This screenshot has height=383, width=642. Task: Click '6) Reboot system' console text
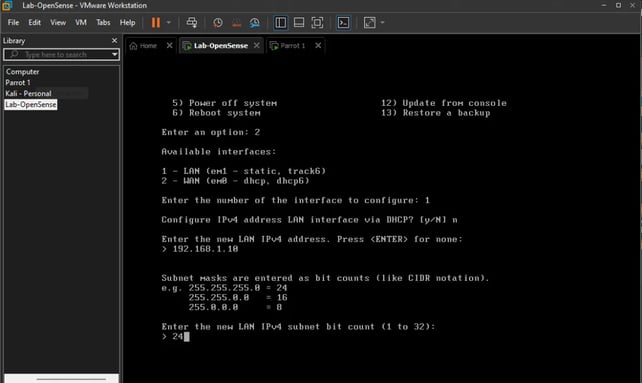[x=216, y=113]
